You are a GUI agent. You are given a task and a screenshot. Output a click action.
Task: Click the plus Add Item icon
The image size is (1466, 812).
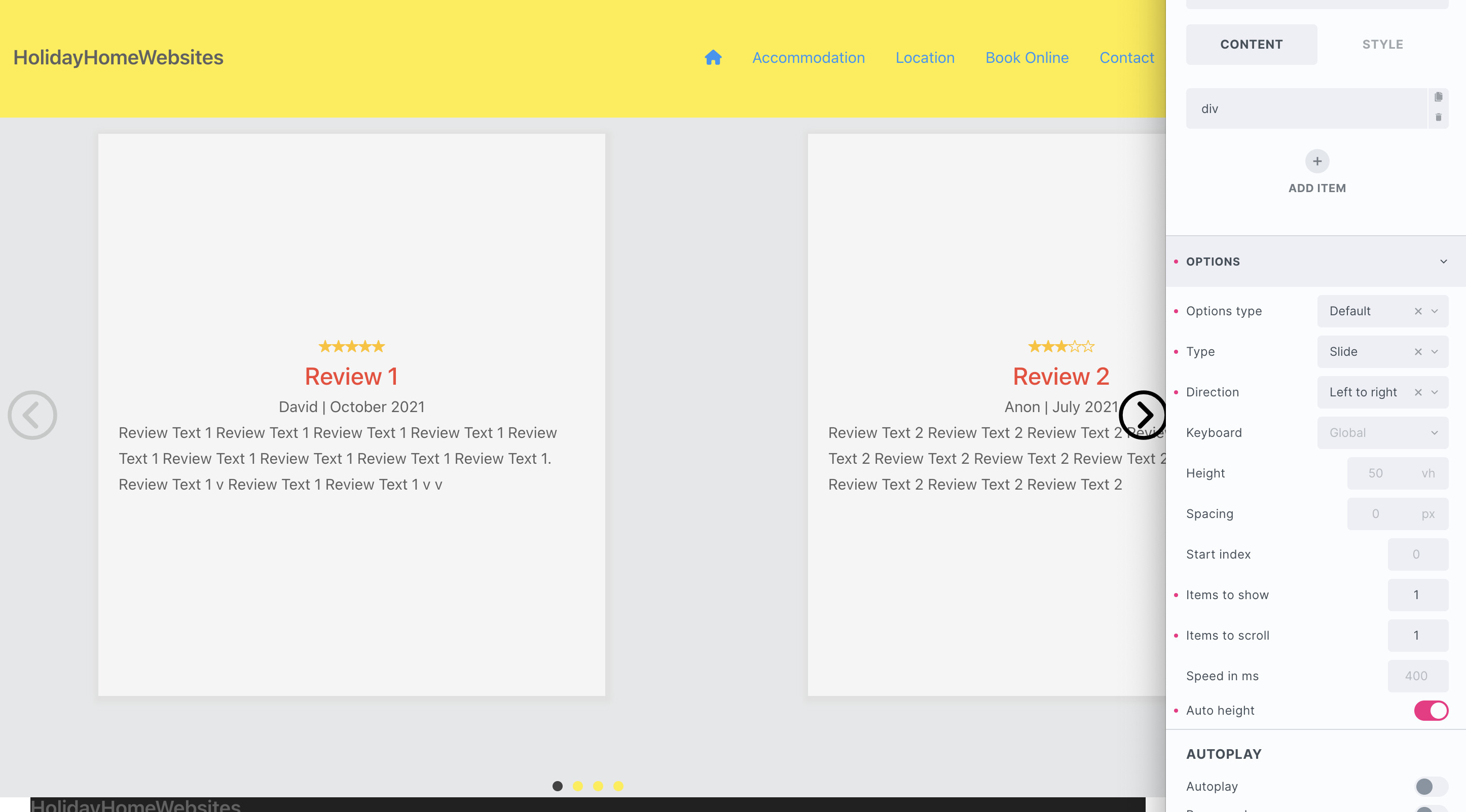pyautogui.click(x=1317, y=162)
